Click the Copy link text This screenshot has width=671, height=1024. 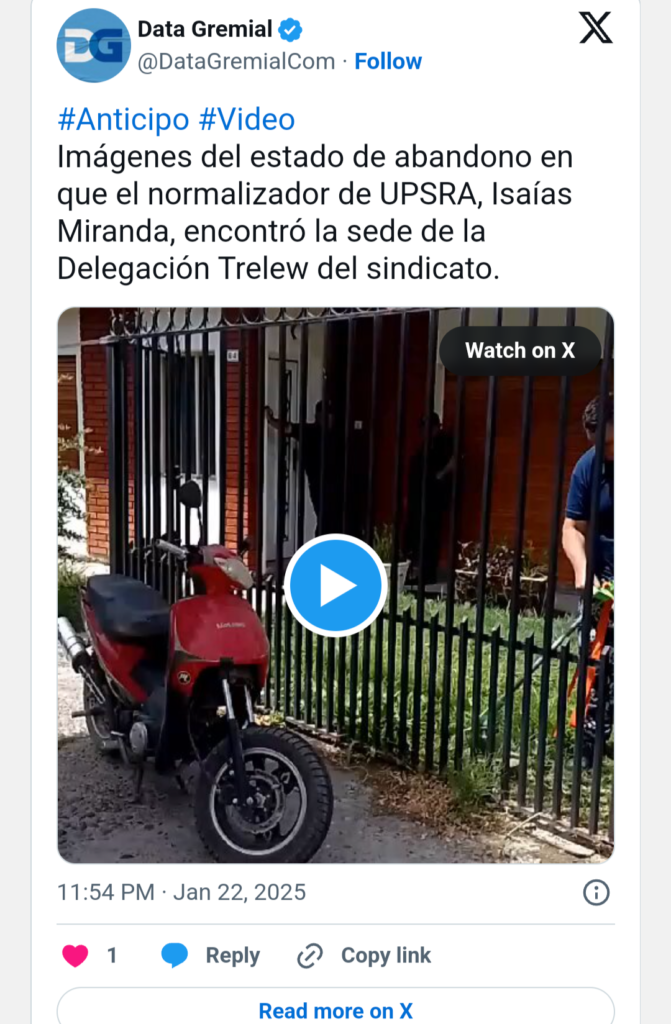pos(386,955)
